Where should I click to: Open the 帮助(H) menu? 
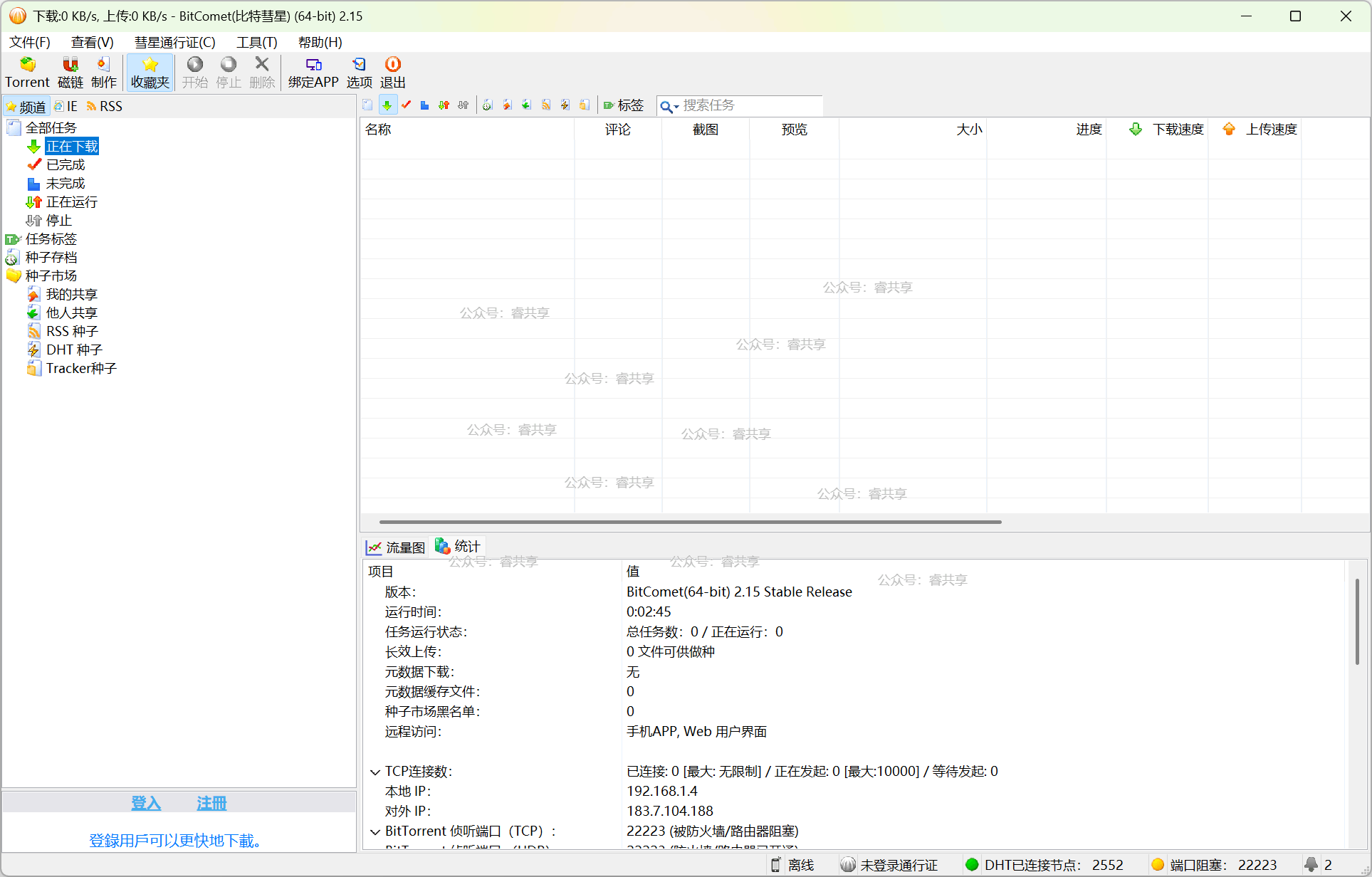pos(320,42)
